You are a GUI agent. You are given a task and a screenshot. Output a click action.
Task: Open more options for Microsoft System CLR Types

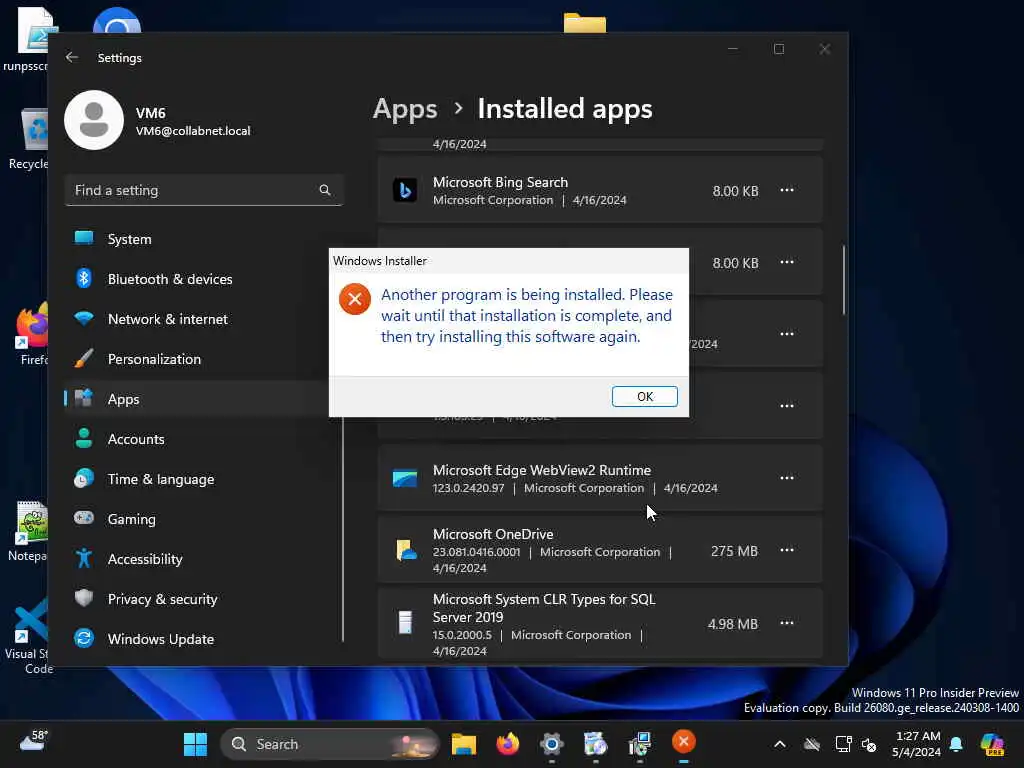pos(787,623)
